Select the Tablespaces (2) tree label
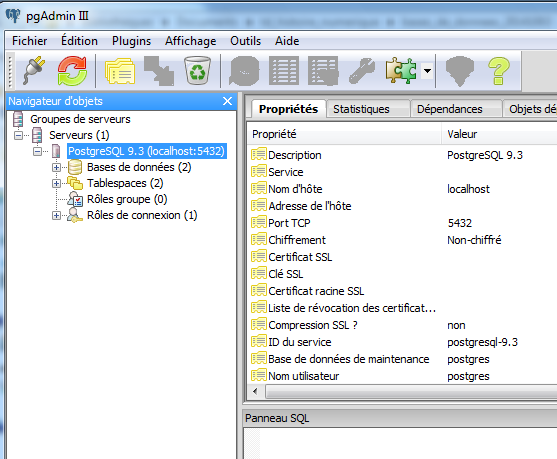This screenshot has height=459, width=557. pos(125,183)
